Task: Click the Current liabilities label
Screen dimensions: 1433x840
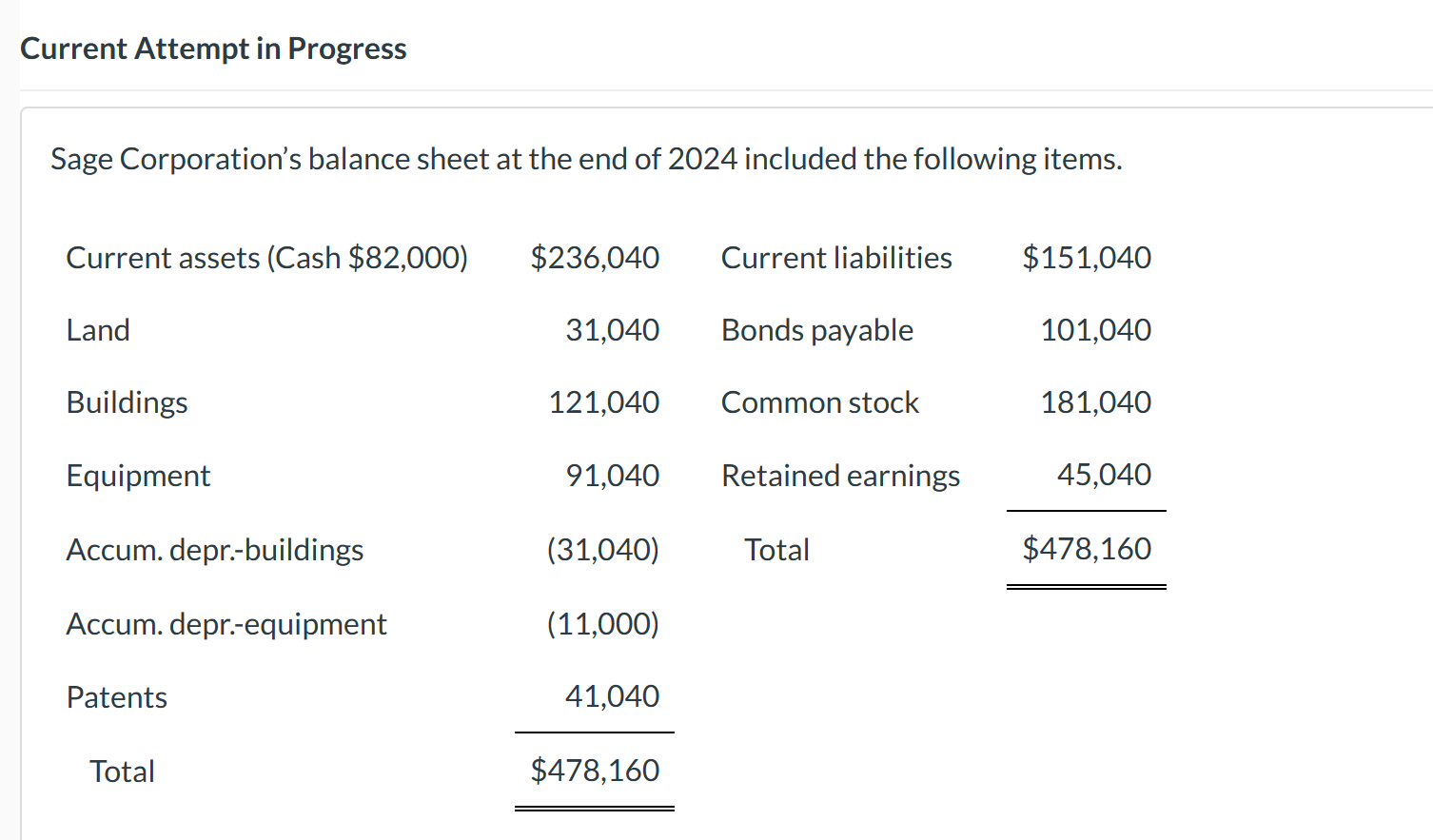Action: point(836,258)
